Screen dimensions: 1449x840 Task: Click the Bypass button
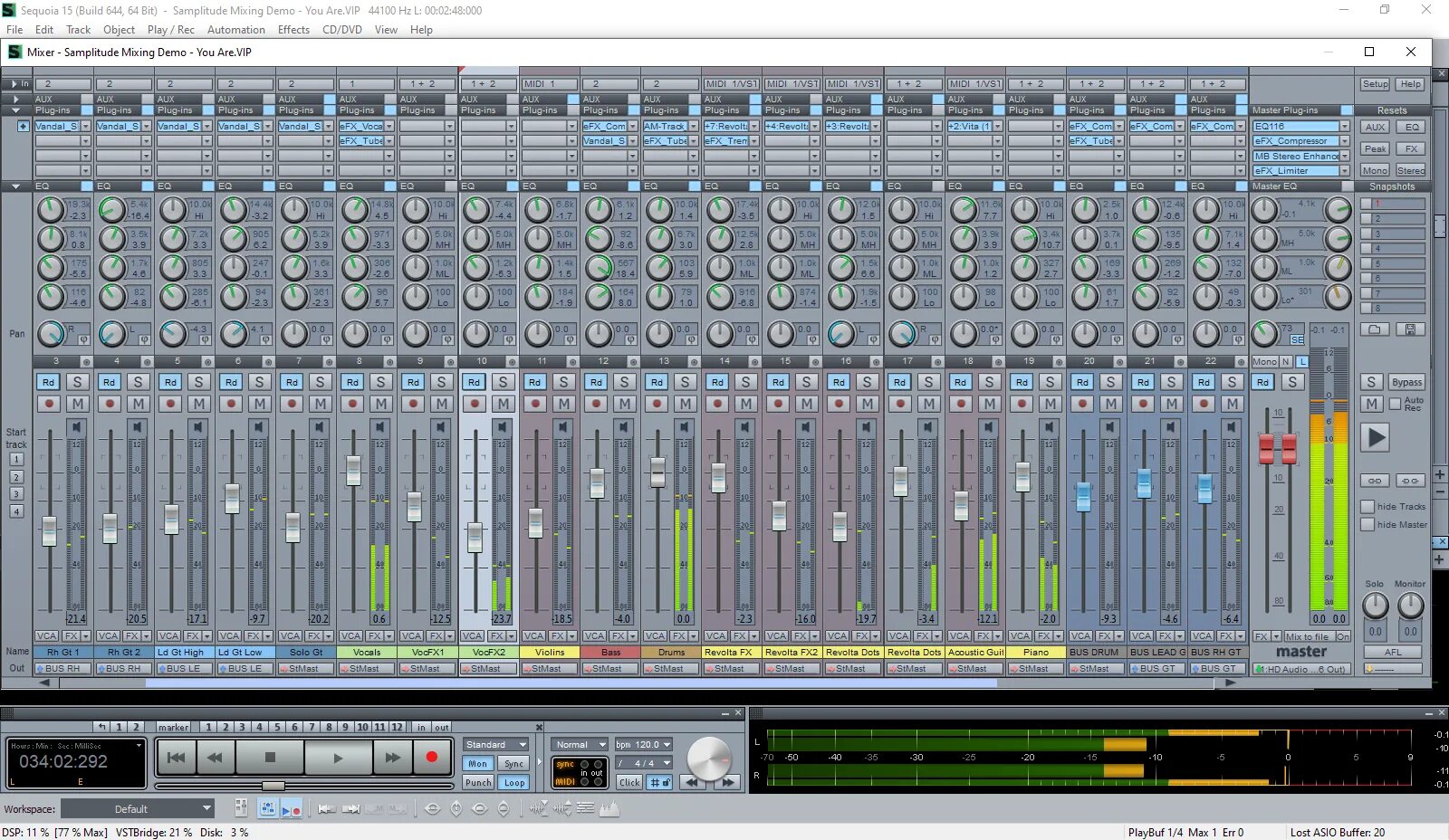pos(1406,382)
